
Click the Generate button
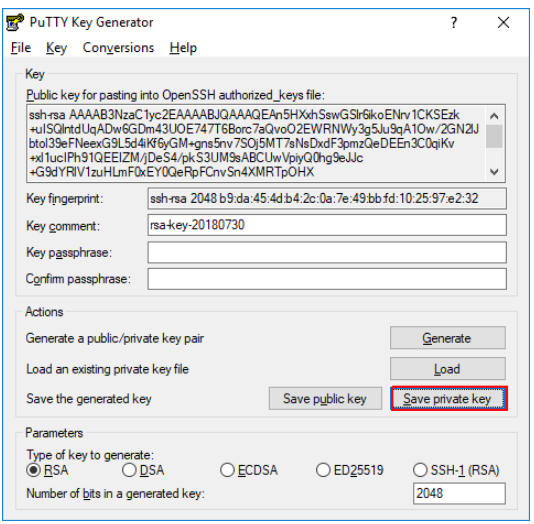447,338
